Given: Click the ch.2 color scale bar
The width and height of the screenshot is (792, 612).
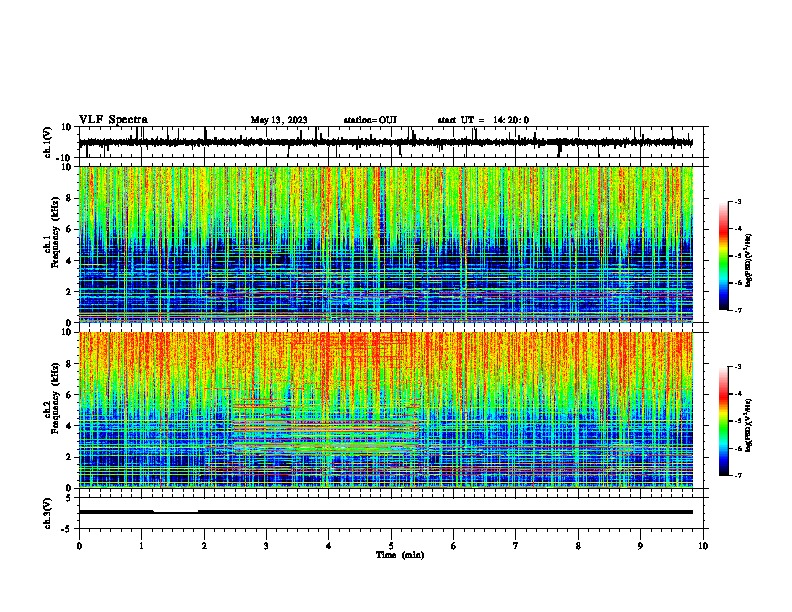Looking at the screenshot, I should tap(723, 421).
